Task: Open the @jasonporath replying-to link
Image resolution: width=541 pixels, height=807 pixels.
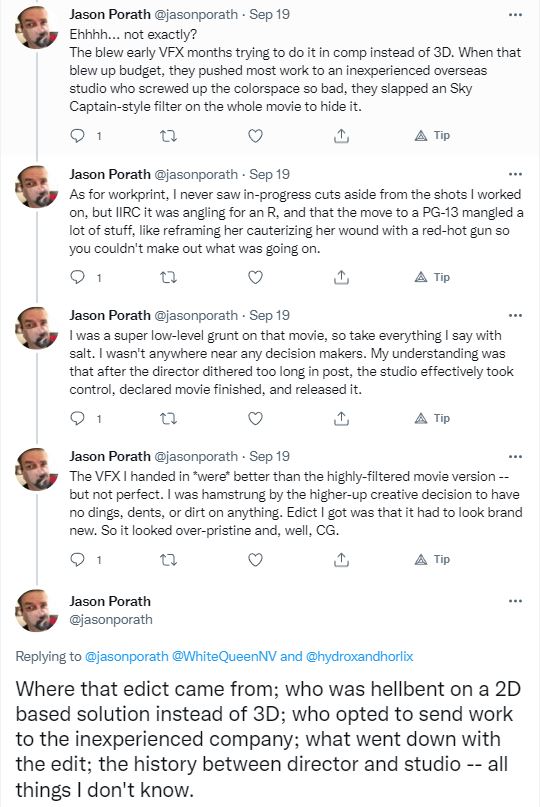Action: (x=126, y=656)
